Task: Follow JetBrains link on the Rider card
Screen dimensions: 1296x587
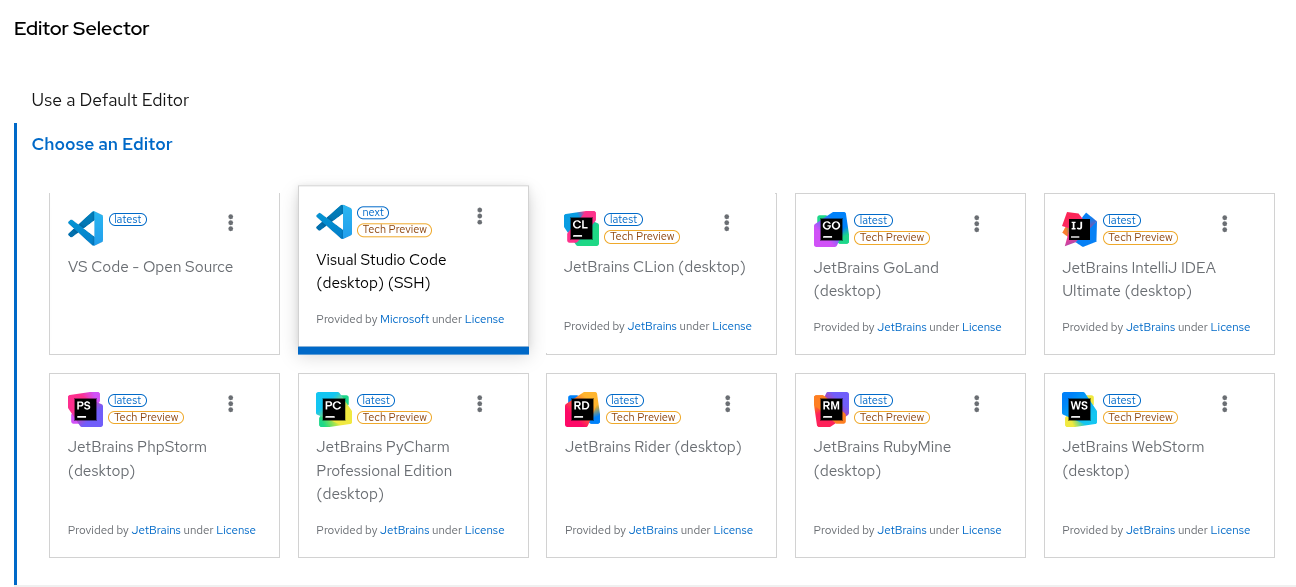Action: [x=653, y=530]
